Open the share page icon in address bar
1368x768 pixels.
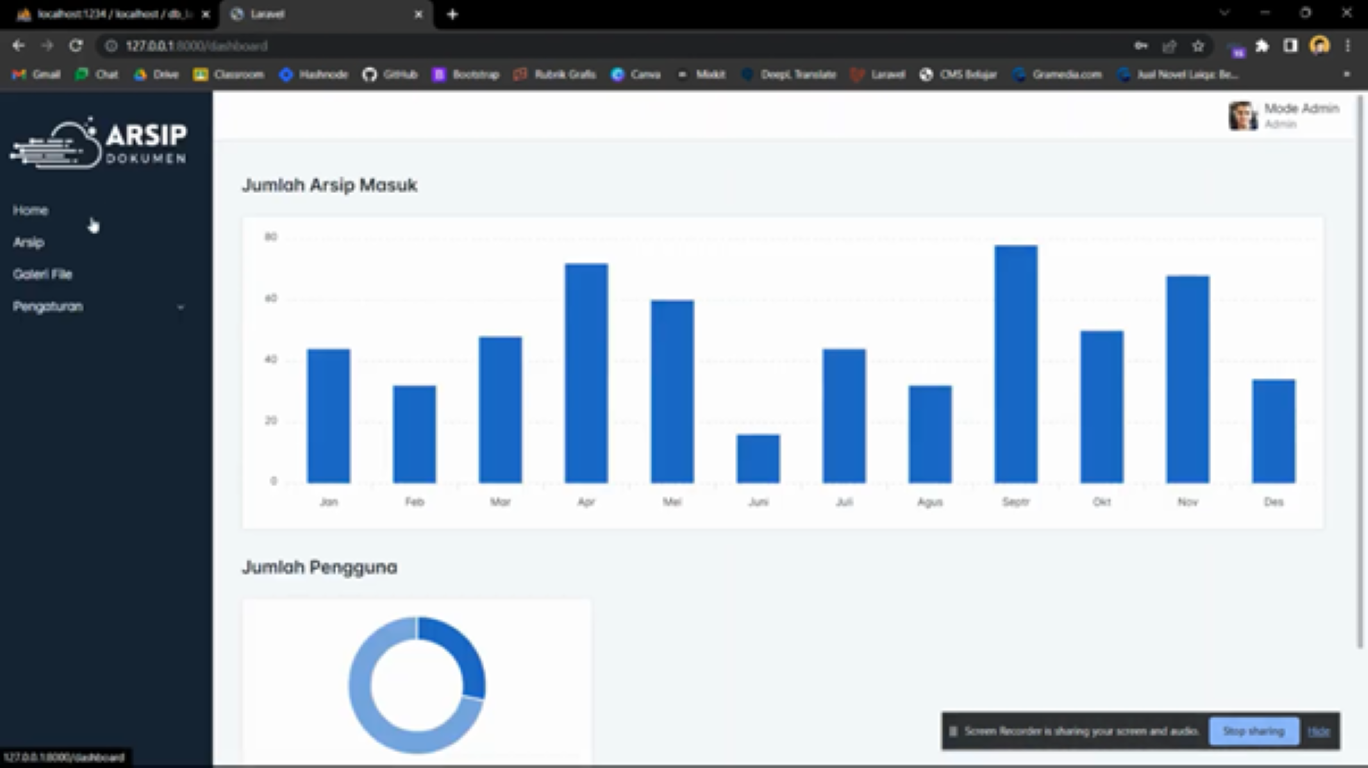click(1169, 46)
